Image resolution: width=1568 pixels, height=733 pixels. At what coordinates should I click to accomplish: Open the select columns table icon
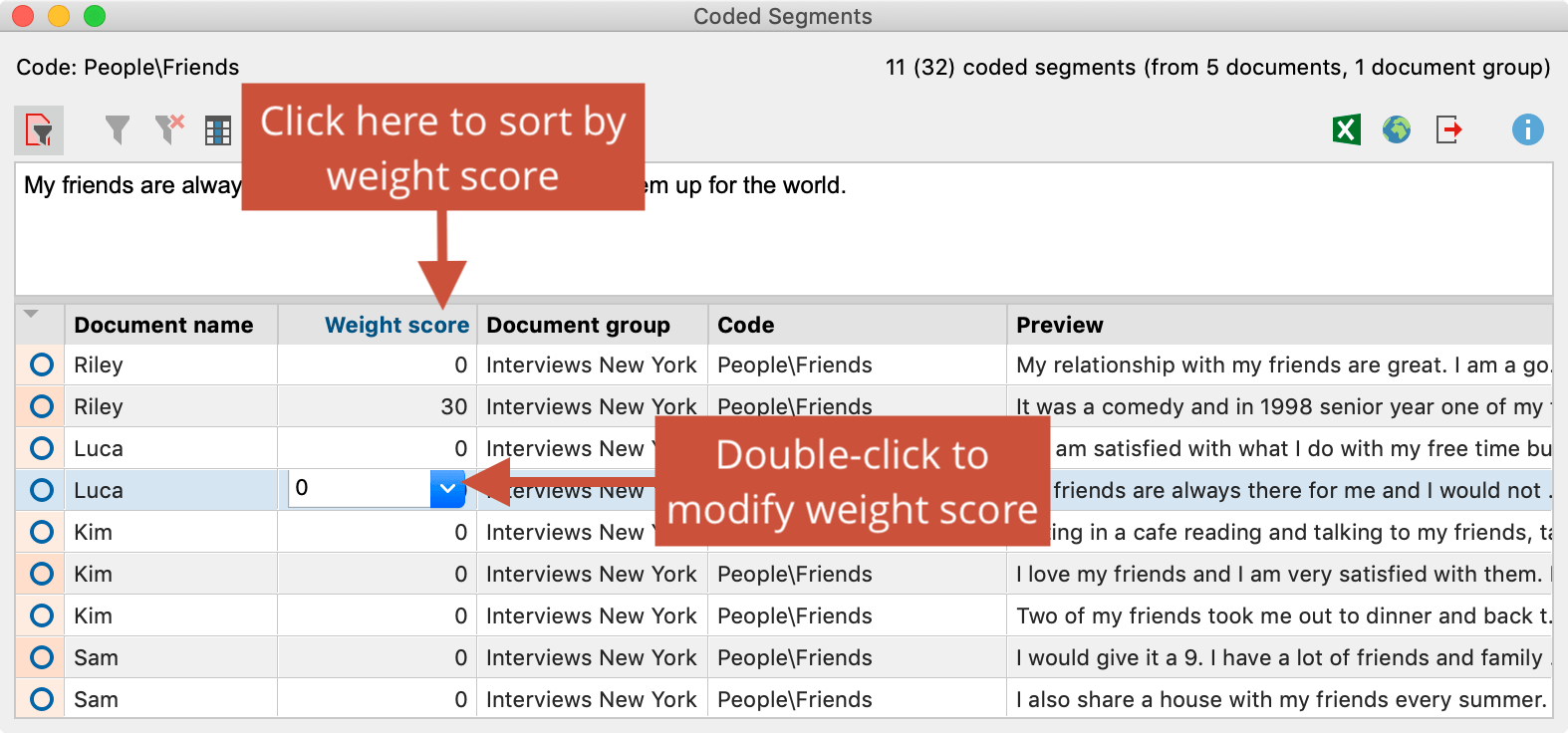tap(218, 130)
